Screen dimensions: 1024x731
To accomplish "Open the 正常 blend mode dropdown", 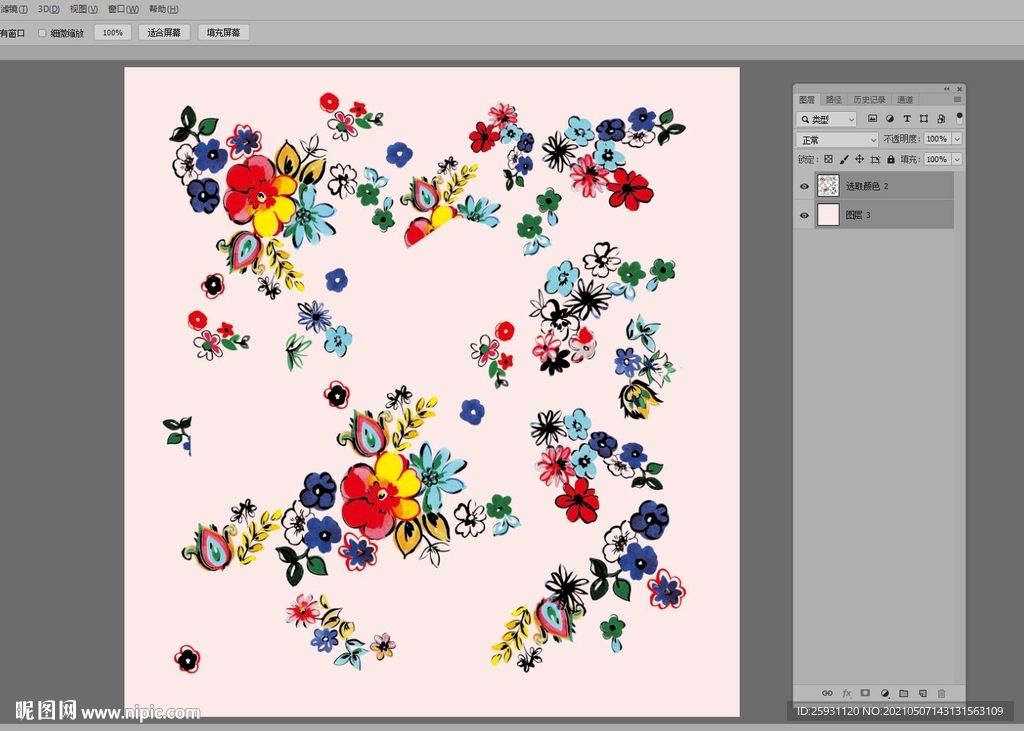I will coord(837,140).
